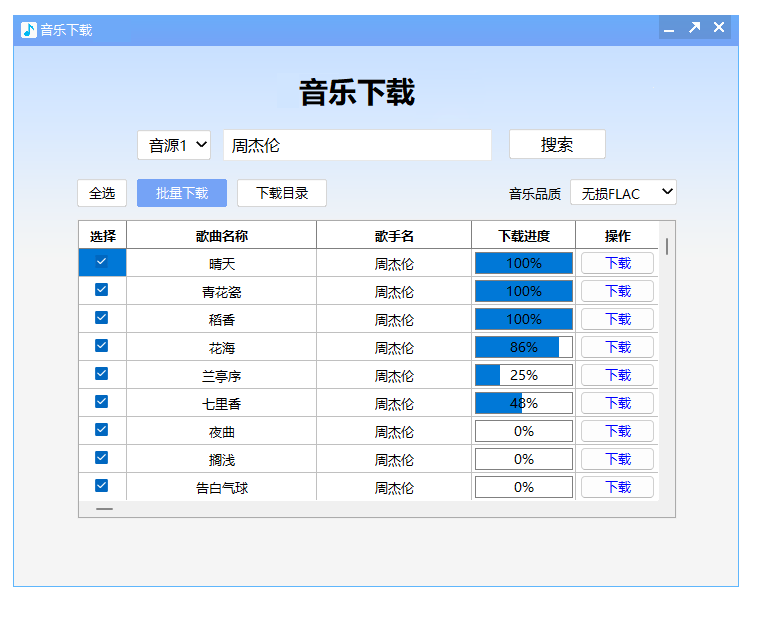776x630 pixels.
Task: Download the song 青花瓷
Action: point(617,291)
